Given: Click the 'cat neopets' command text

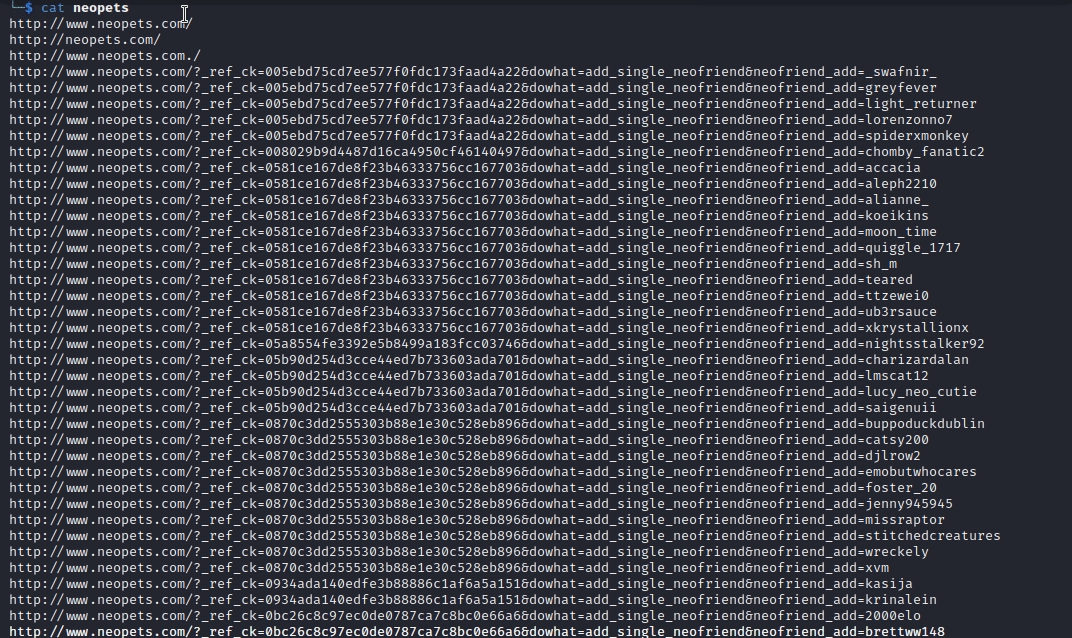Looking at the screenshot, I should pos(85,8).
